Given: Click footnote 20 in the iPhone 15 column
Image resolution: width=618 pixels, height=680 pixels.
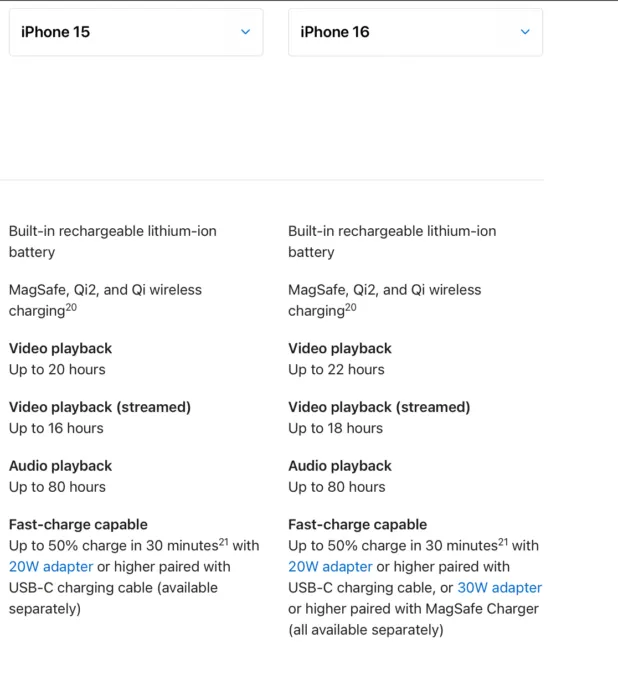Looking at the screenshot, I should [71, 307].
